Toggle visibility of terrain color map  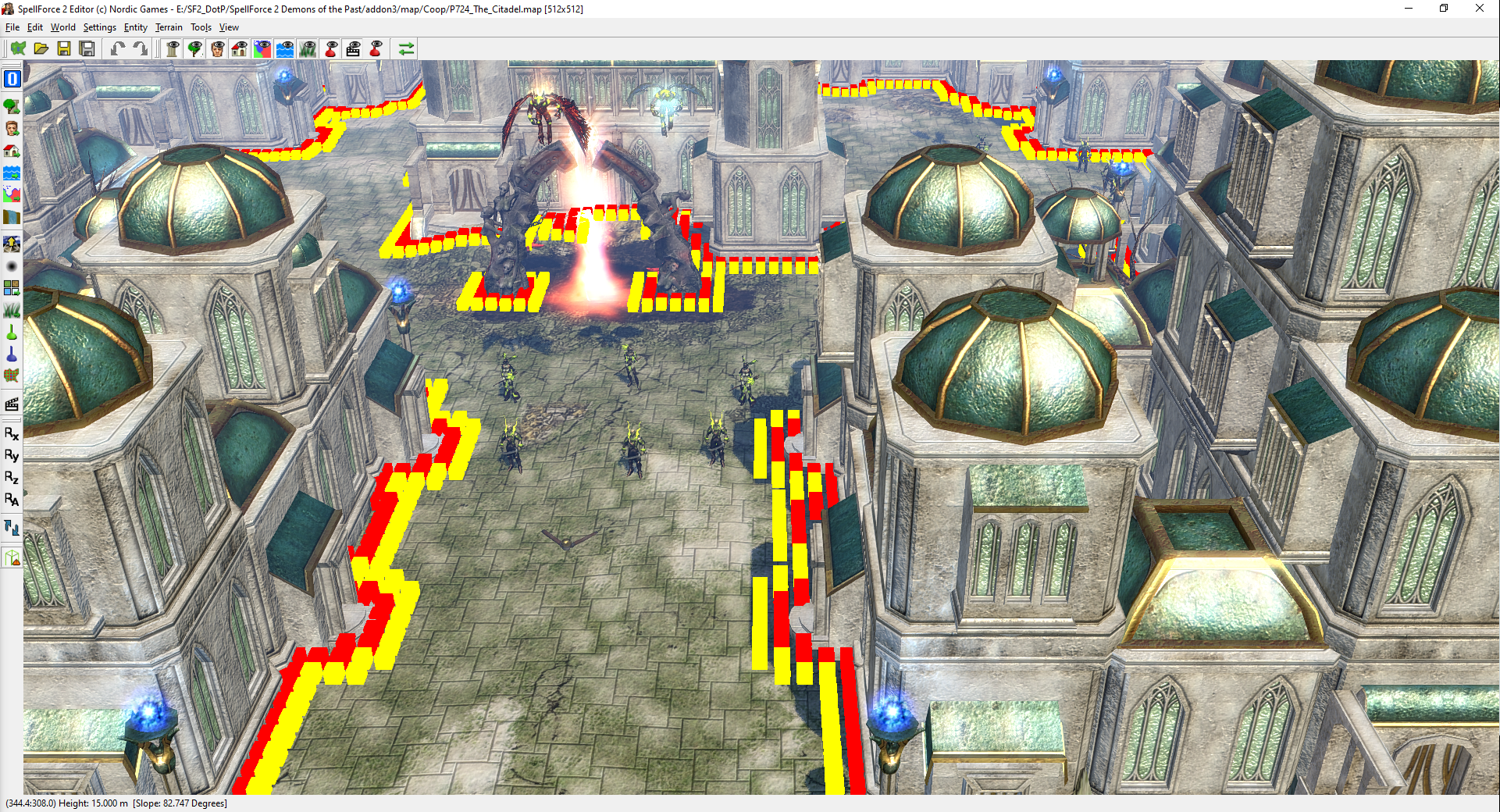[262, 49]
